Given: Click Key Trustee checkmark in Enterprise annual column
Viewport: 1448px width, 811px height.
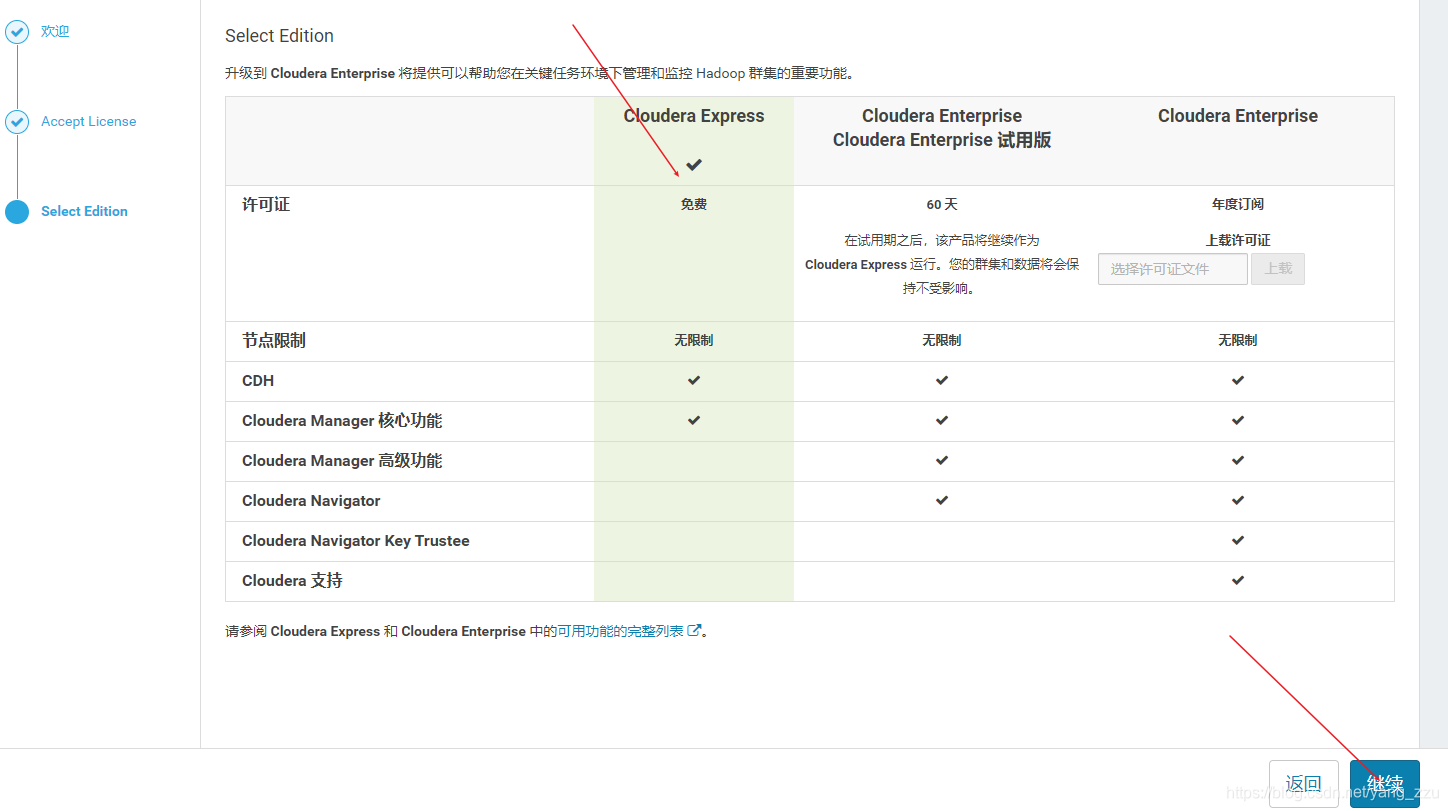Looking at the screenshot, I should [1238, 540].
